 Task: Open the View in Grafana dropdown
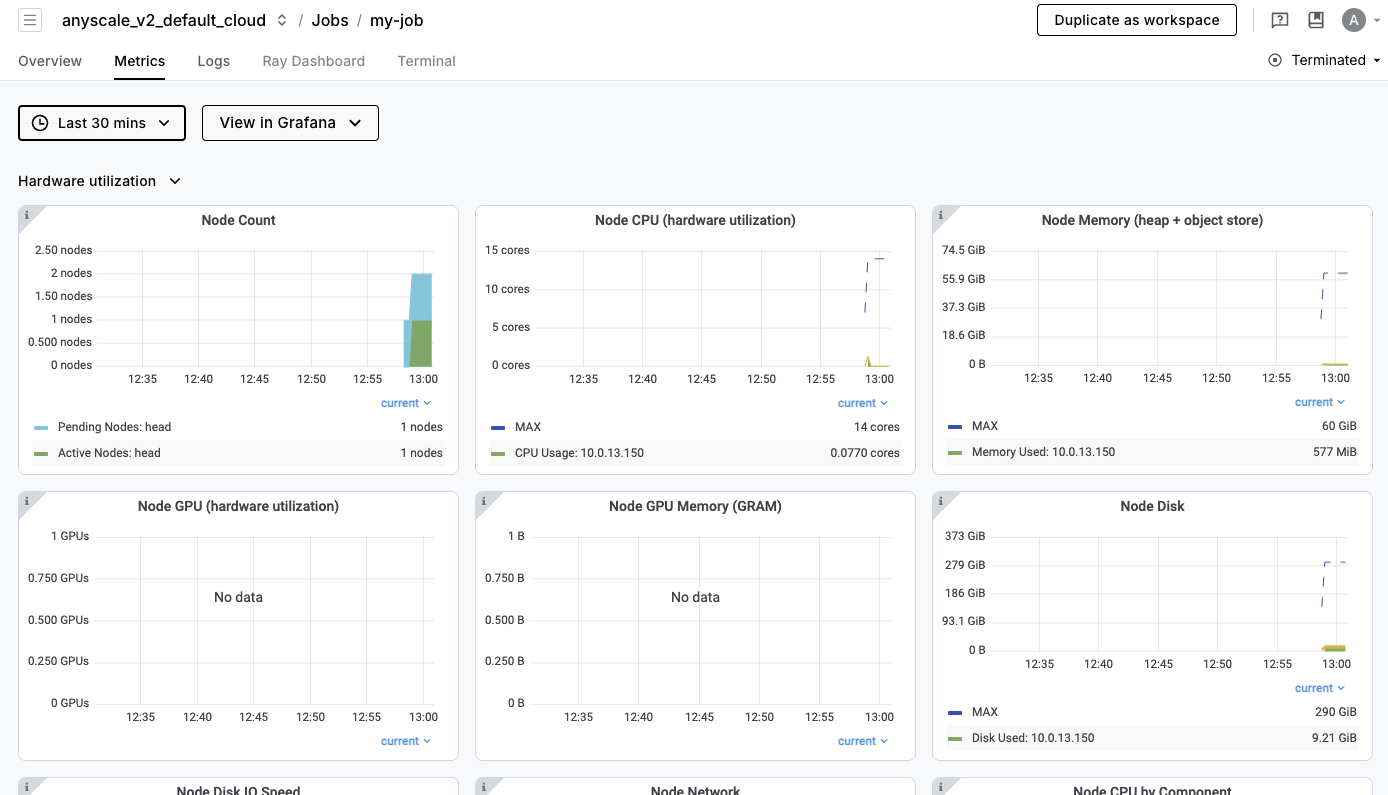point(290,123)
